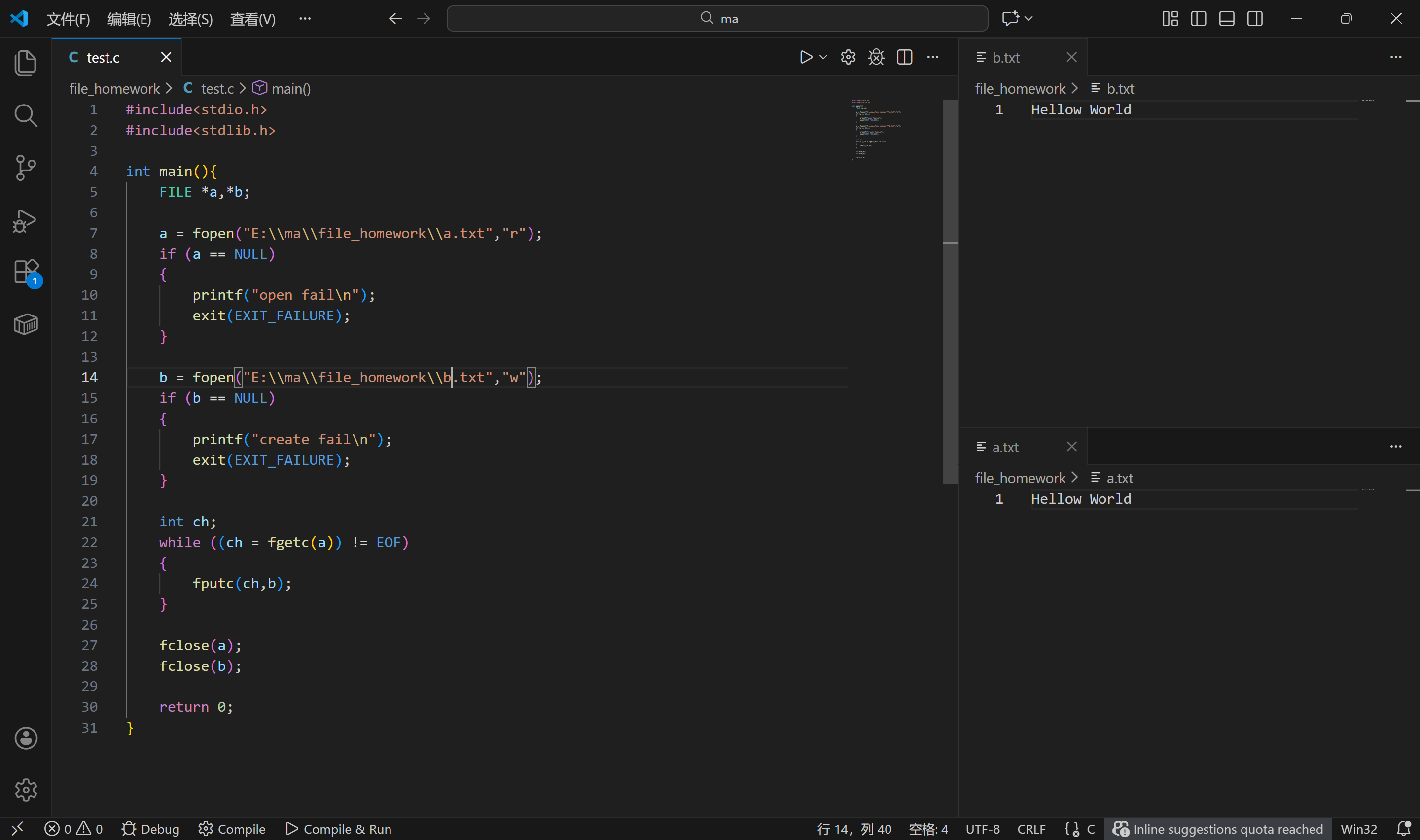Open the Search view in activity bar
1420x840 pixels.
tap(26, 115)
